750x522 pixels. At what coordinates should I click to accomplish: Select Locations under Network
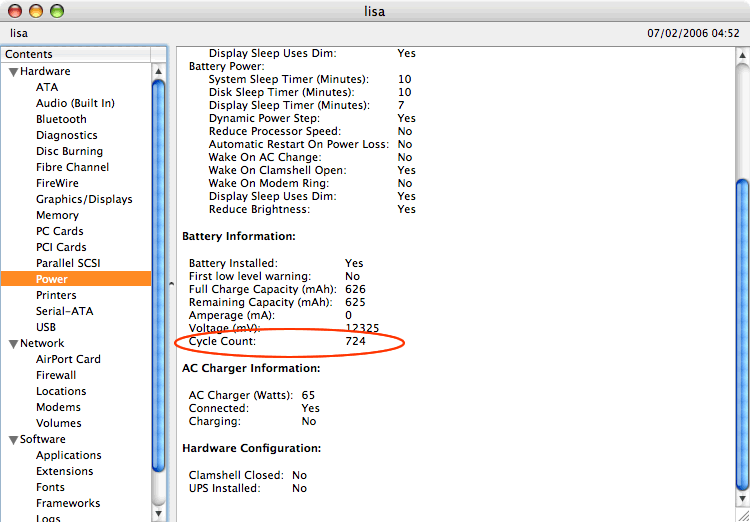(x=61, y=391)
